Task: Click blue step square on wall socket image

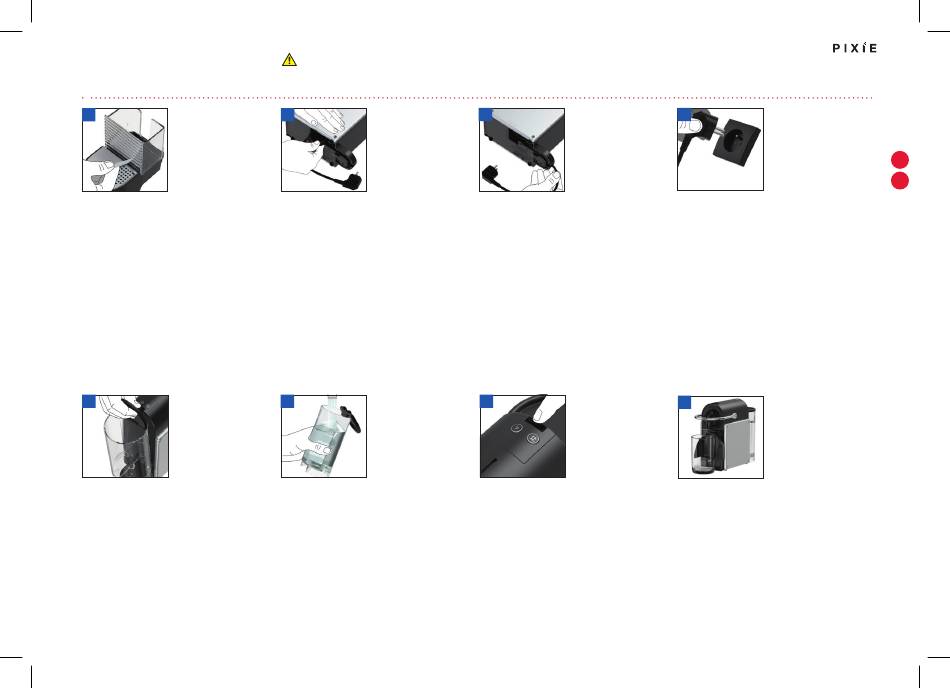Action: point(684,115)
